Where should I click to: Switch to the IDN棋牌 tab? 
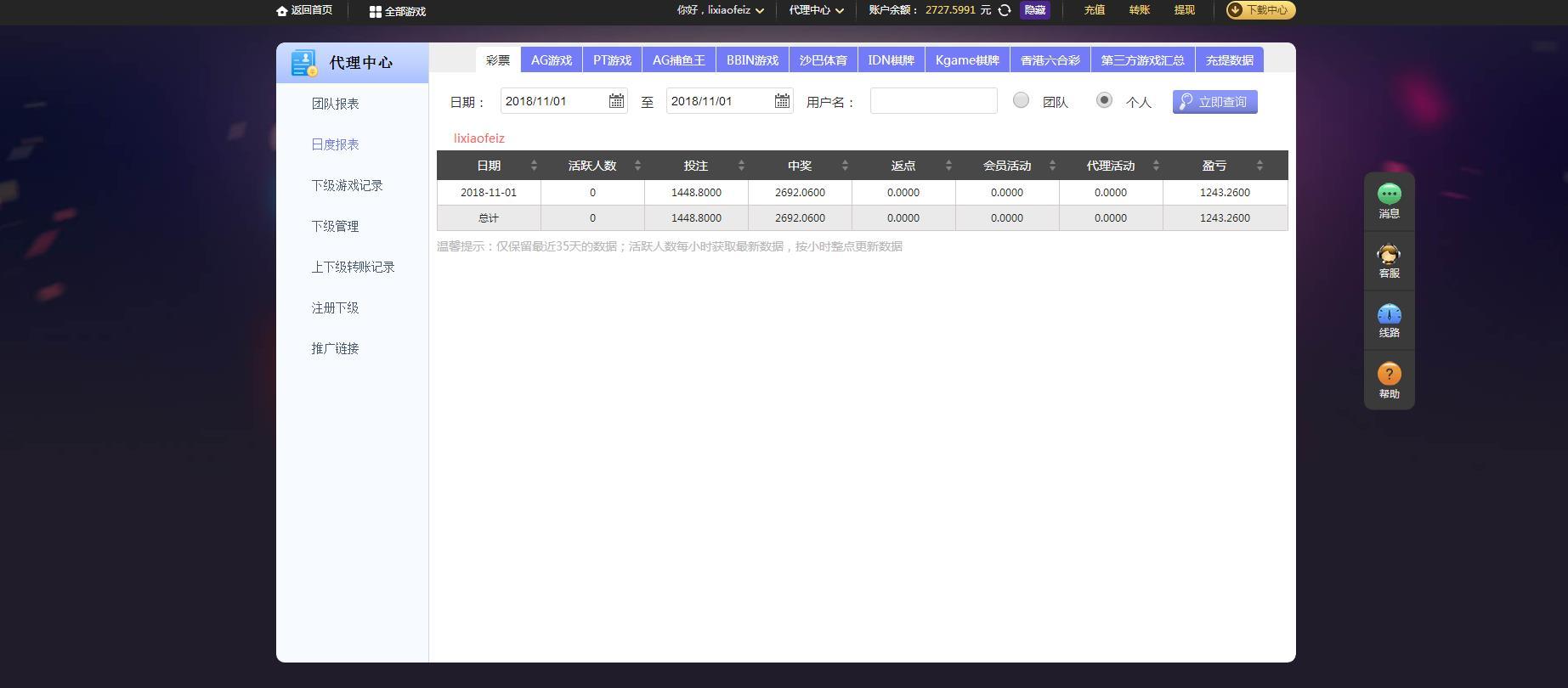click(x=892, y=60)
